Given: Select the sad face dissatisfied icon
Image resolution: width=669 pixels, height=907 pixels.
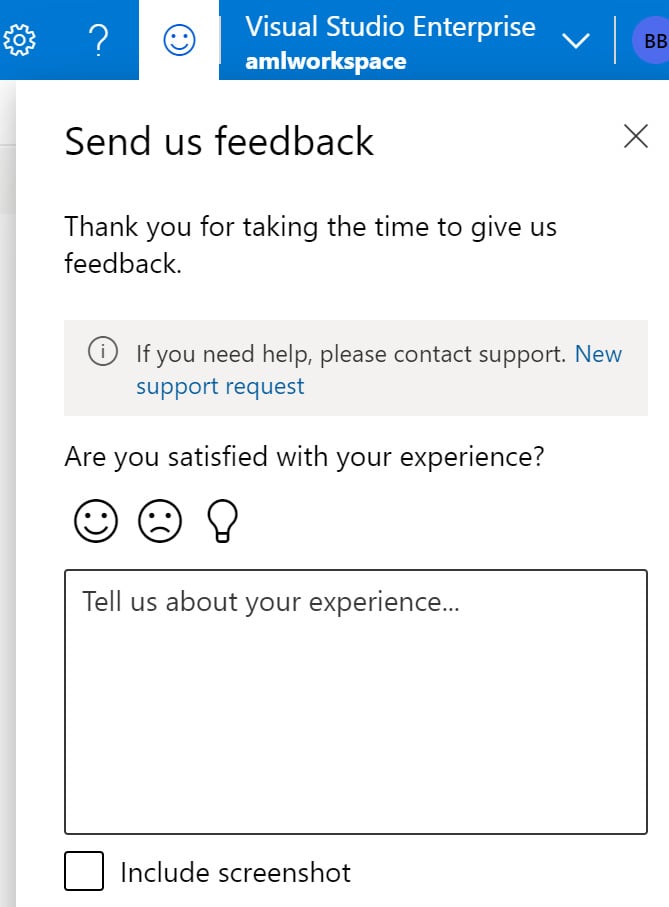Looking at the screenshot, I should (160, 521).
